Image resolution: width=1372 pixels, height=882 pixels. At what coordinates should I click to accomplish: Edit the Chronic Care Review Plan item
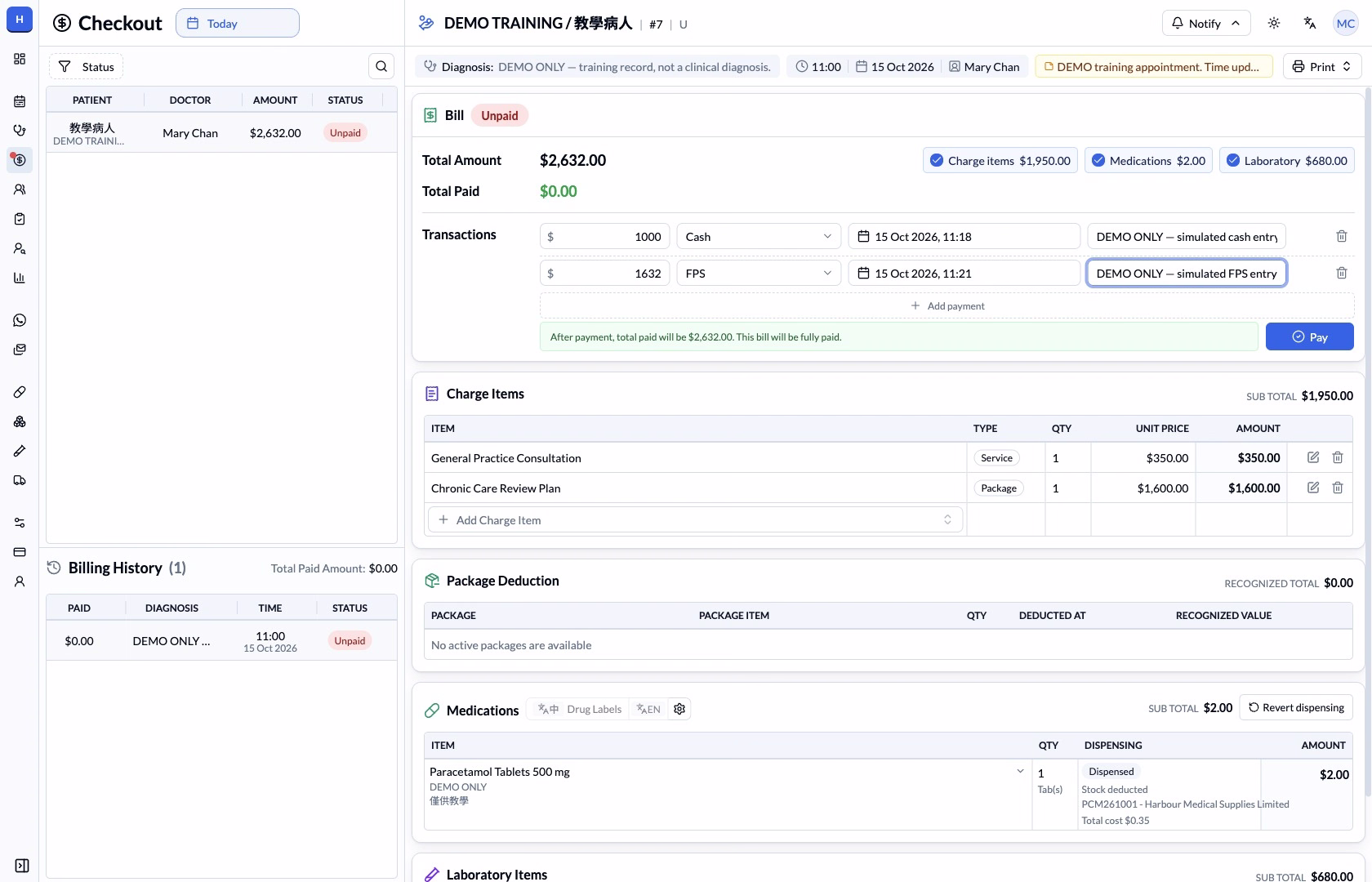tap(1313, 488)
